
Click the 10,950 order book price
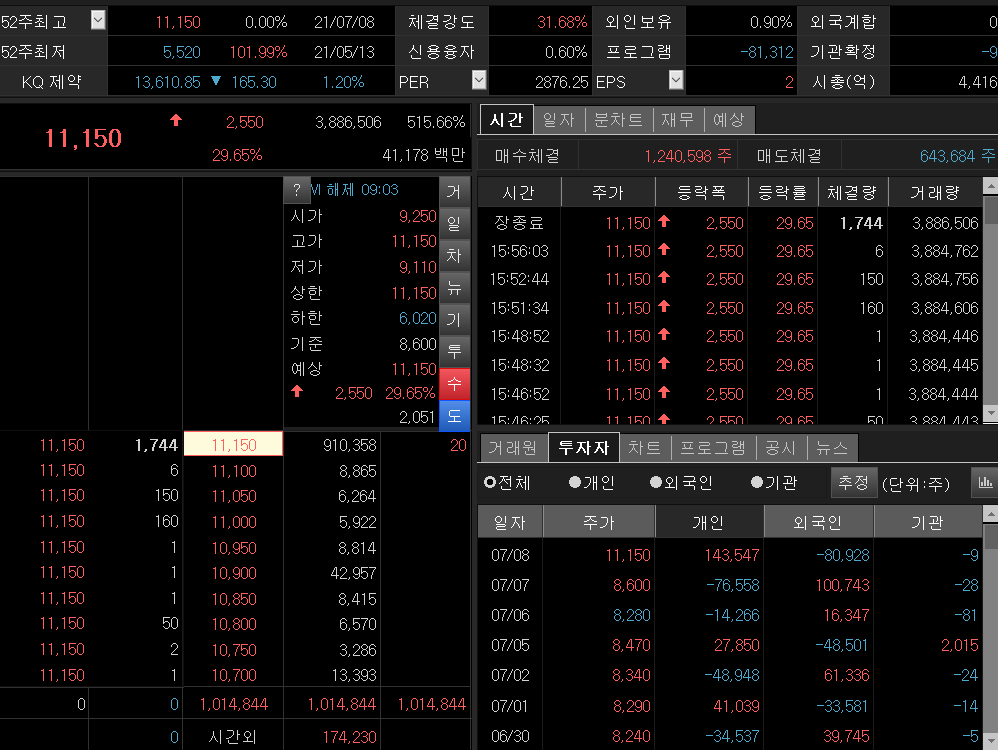pos(234,548)
